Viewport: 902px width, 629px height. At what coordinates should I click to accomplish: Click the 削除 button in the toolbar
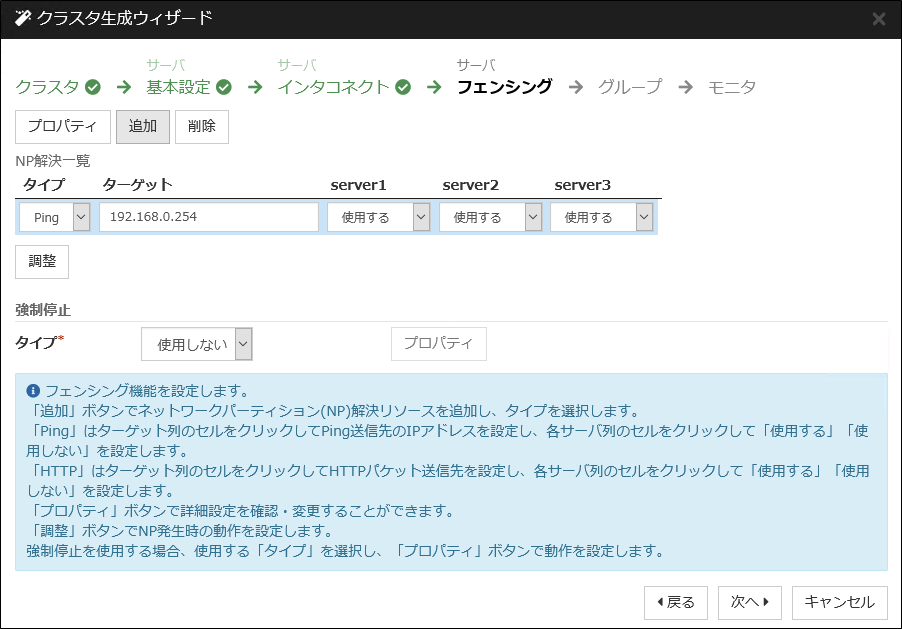point(203,127)
